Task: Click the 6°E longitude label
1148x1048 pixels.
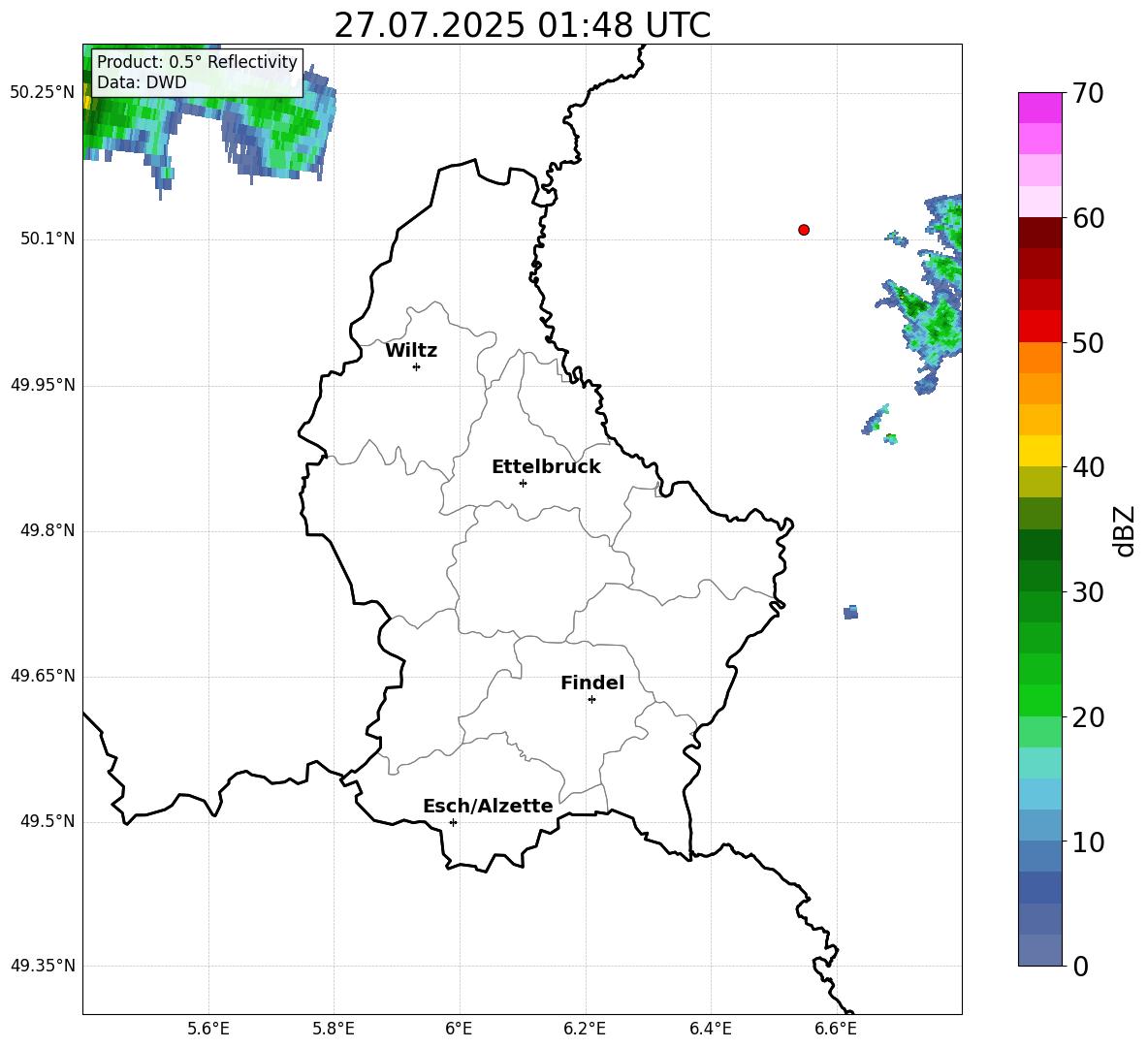Action: click(459, 1029)
